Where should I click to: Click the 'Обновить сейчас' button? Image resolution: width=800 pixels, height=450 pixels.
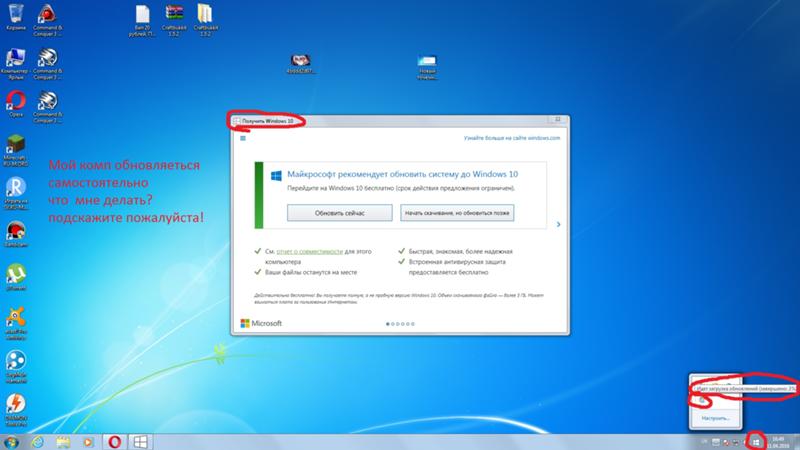pyautogui.click(x=339, y=213)
